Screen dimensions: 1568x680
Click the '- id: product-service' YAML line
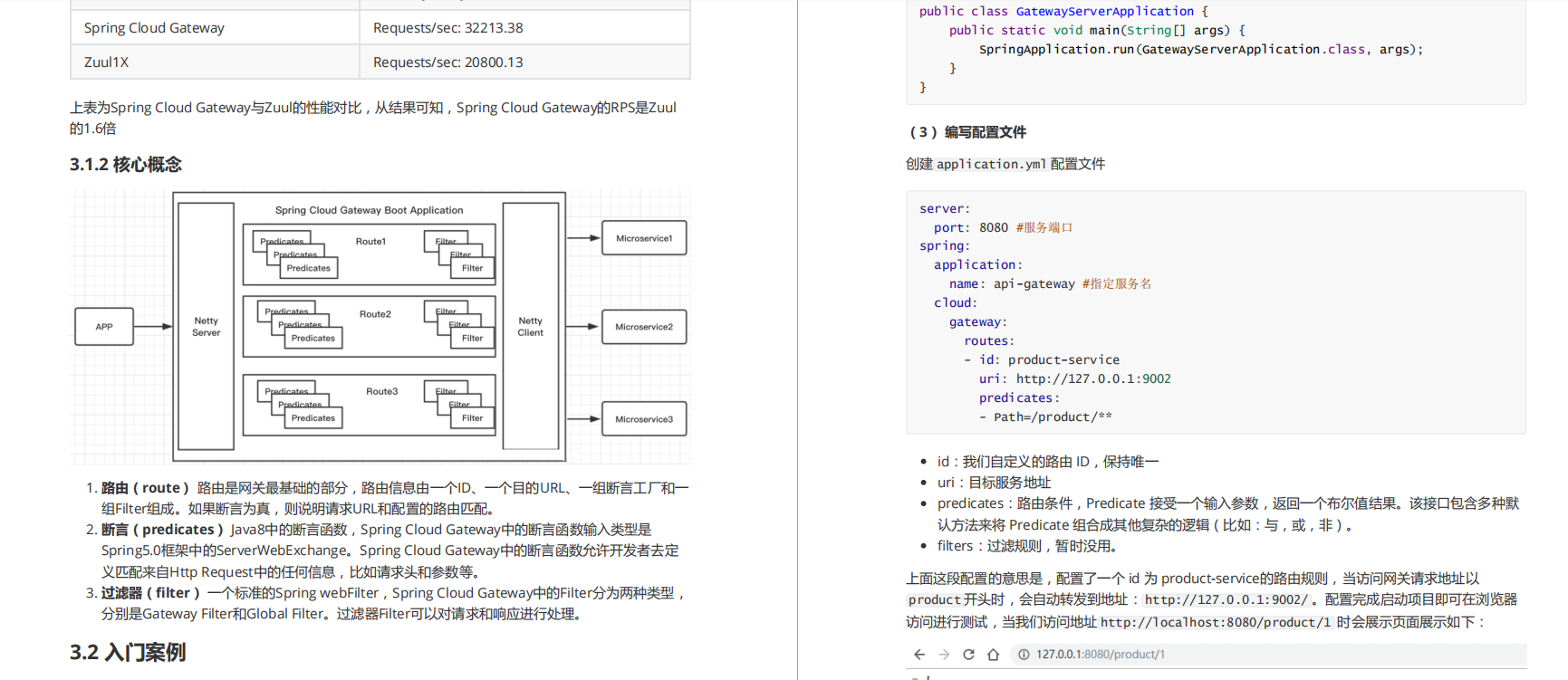(1042, 359)
